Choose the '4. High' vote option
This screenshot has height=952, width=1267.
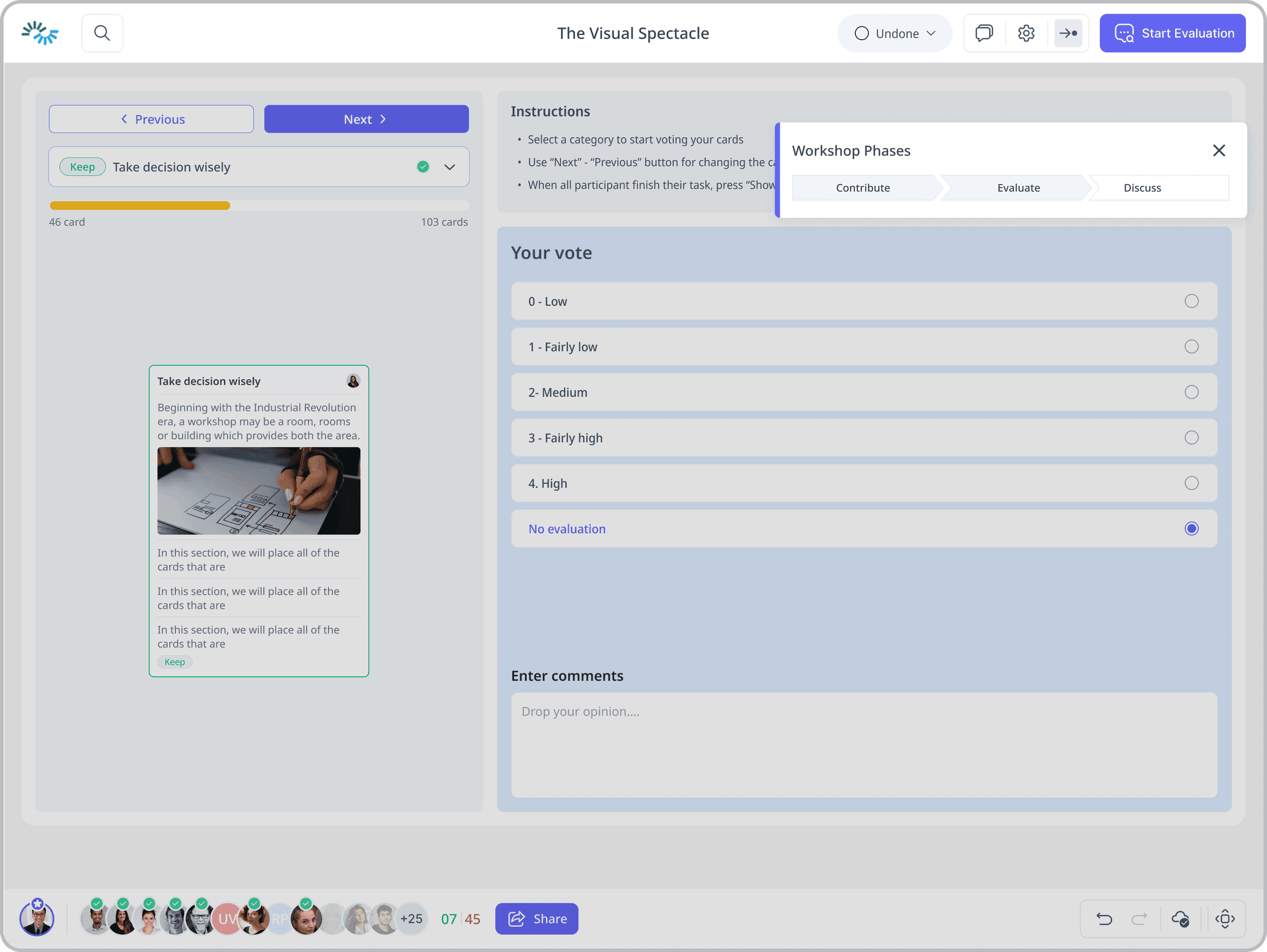point(864,484)
